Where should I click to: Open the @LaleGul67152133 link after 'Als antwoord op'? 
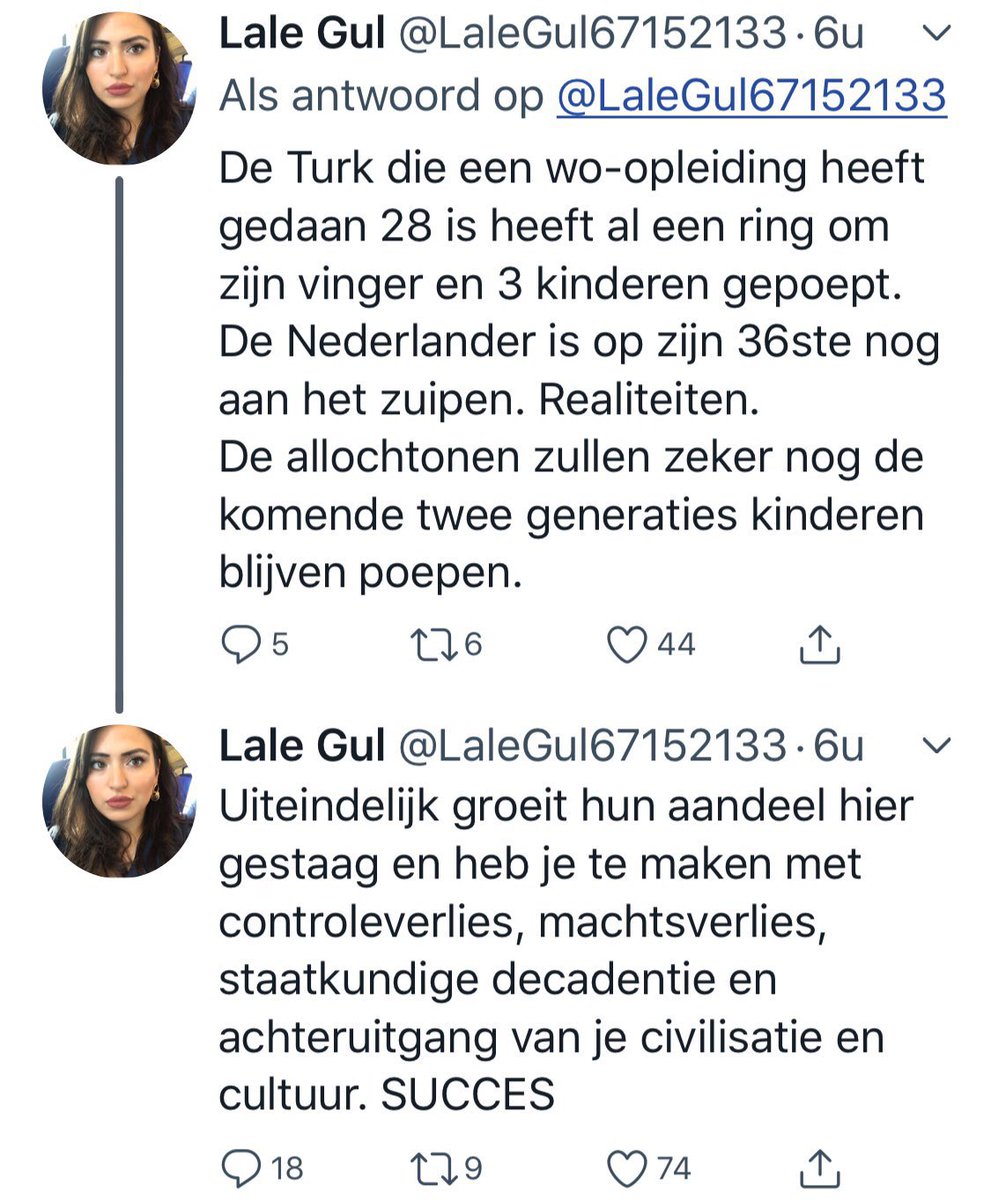[750, 96]
